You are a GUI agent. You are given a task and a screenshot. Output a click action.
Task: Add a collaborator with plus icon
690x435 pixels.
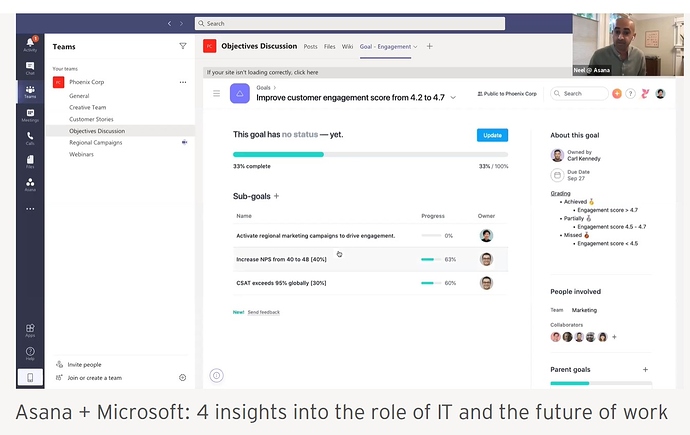[614, 337]
